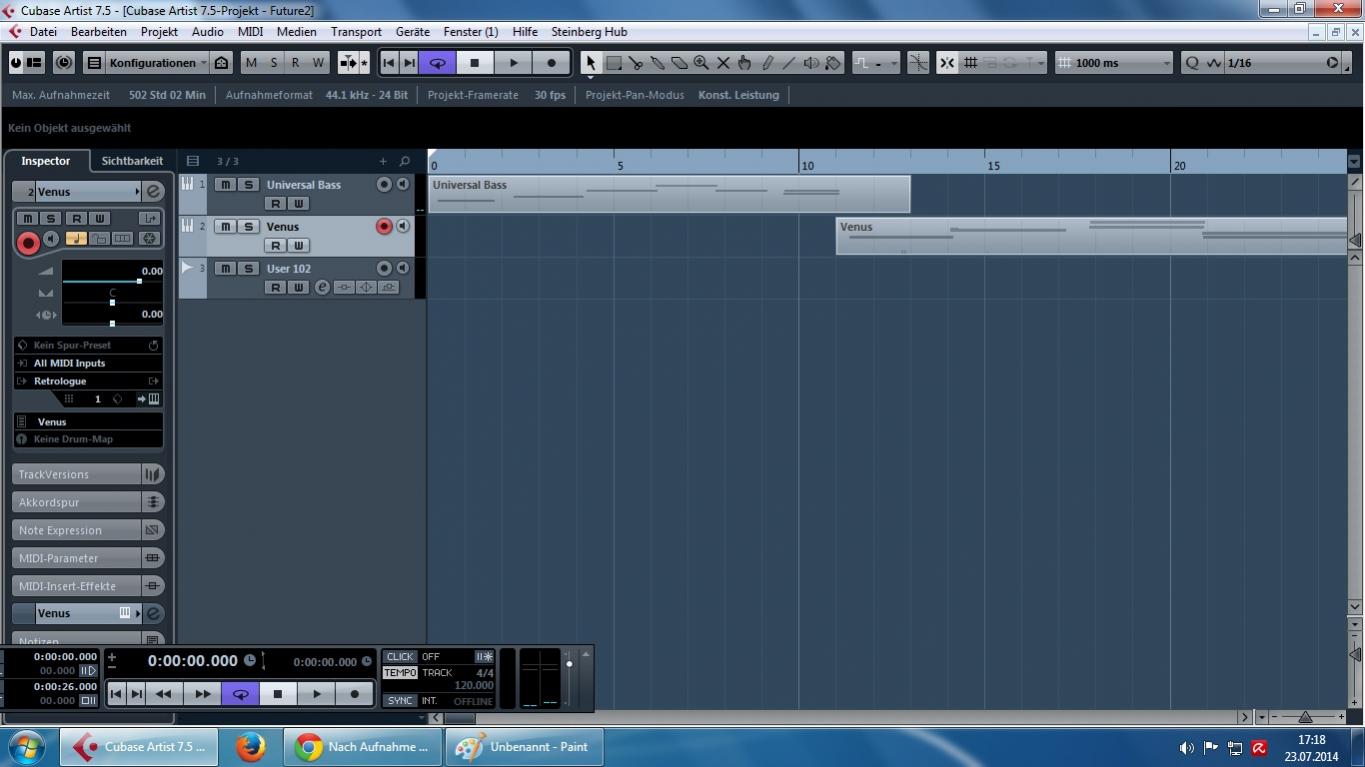Adjust the Inspector pan slider for Venus
The width and height of the screenshot is (1365, 767).
coord(112,302)
